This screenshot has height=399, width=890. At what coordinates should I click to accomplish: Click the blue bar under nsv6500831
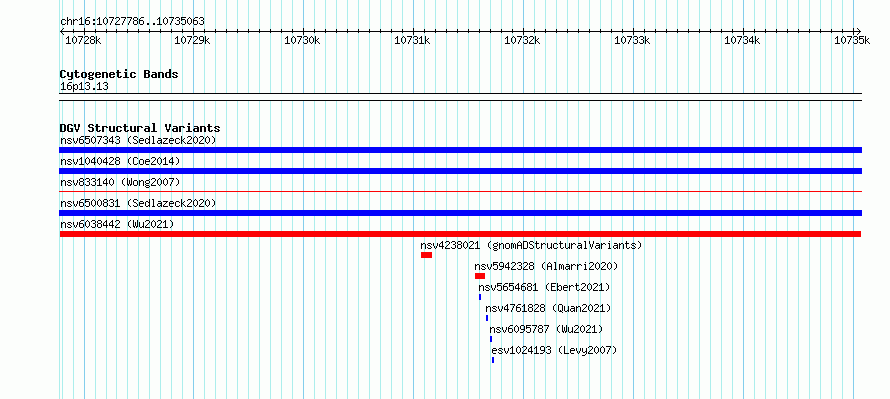tap(460, 213)
